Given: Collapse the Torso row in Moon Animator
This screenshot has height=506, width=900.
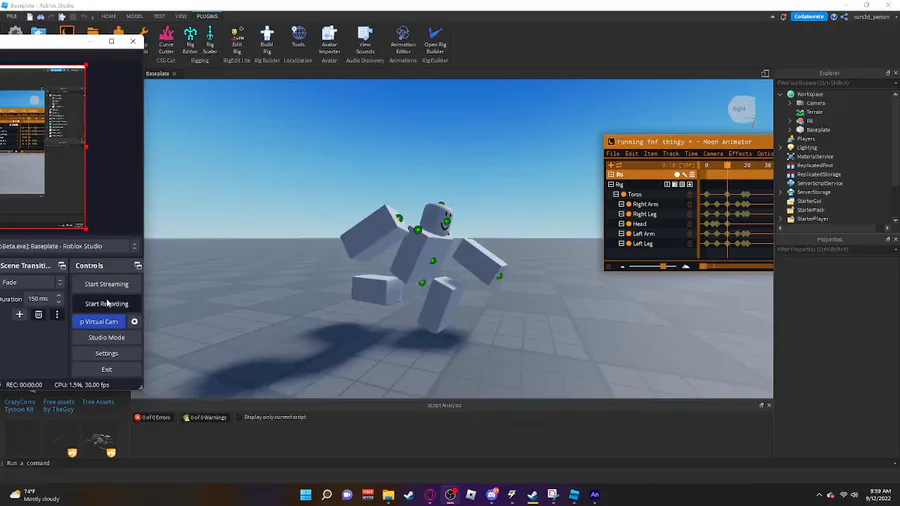Looking at the screenshot, I should pos(616,194).
